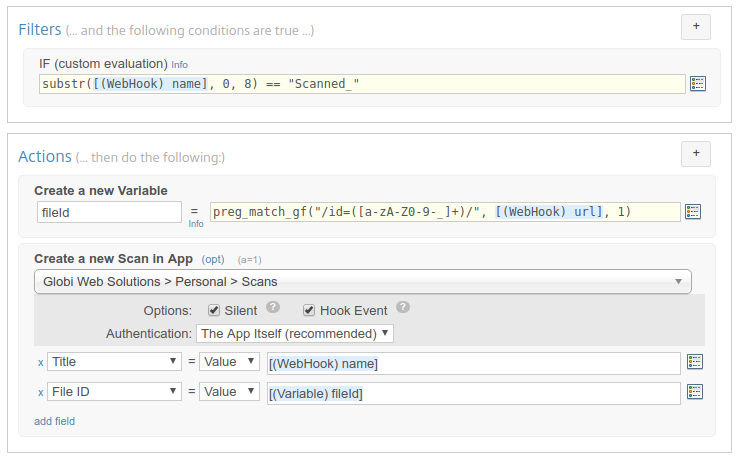Open token picker for custom evaluation filter
The image size is (740, 460).
698,84
